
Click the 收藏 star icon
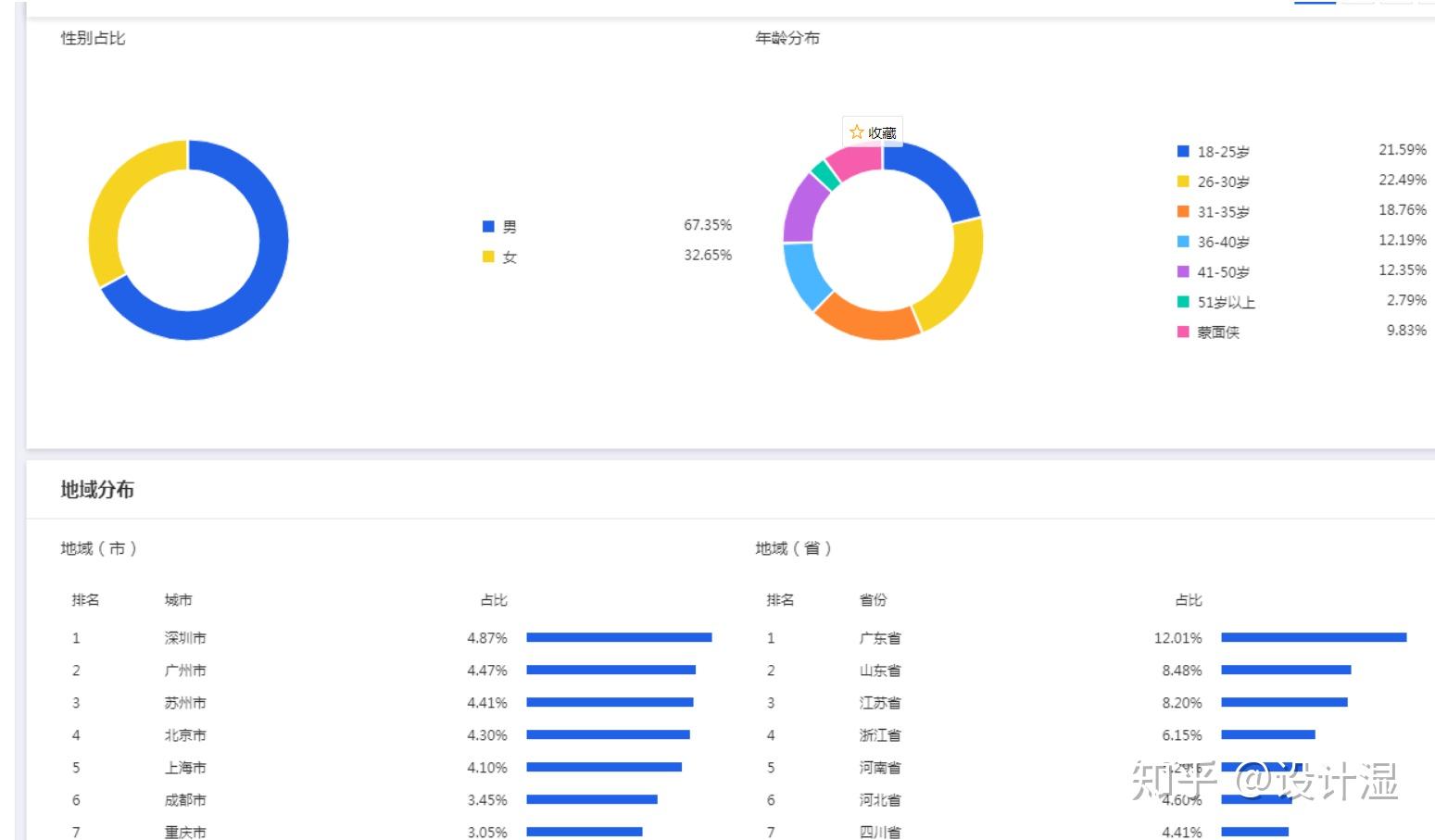point(856,132)
